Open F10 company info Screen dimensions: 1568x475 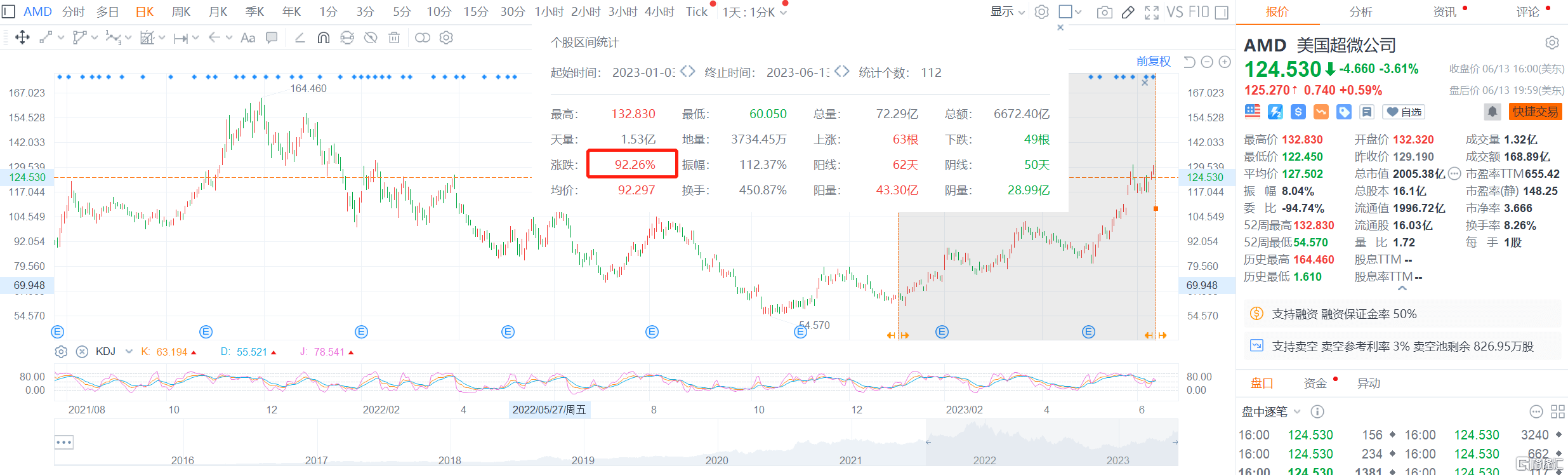[1199, 12]
